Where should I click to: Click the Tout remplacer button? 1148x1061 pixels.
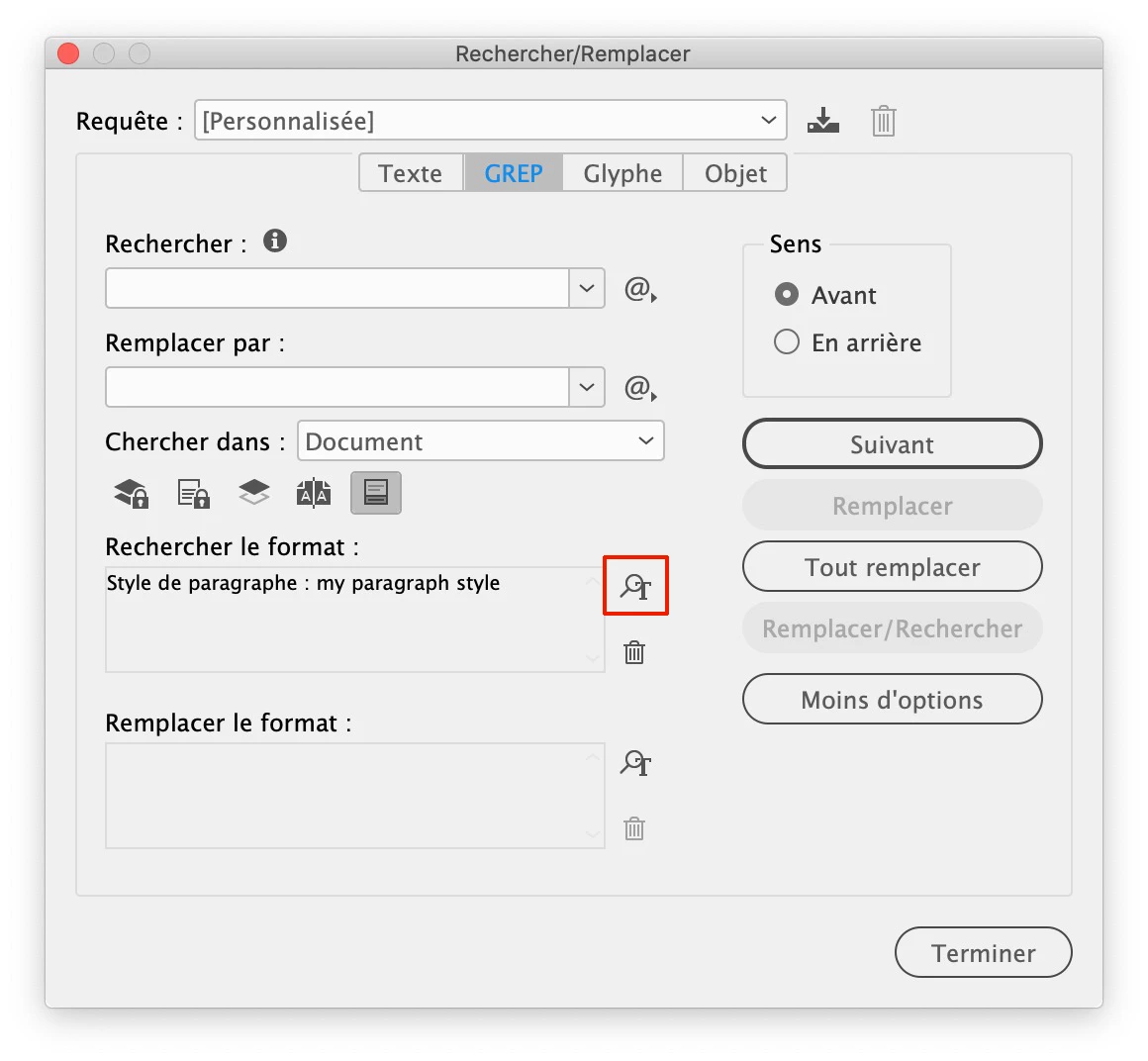point(892,567)
